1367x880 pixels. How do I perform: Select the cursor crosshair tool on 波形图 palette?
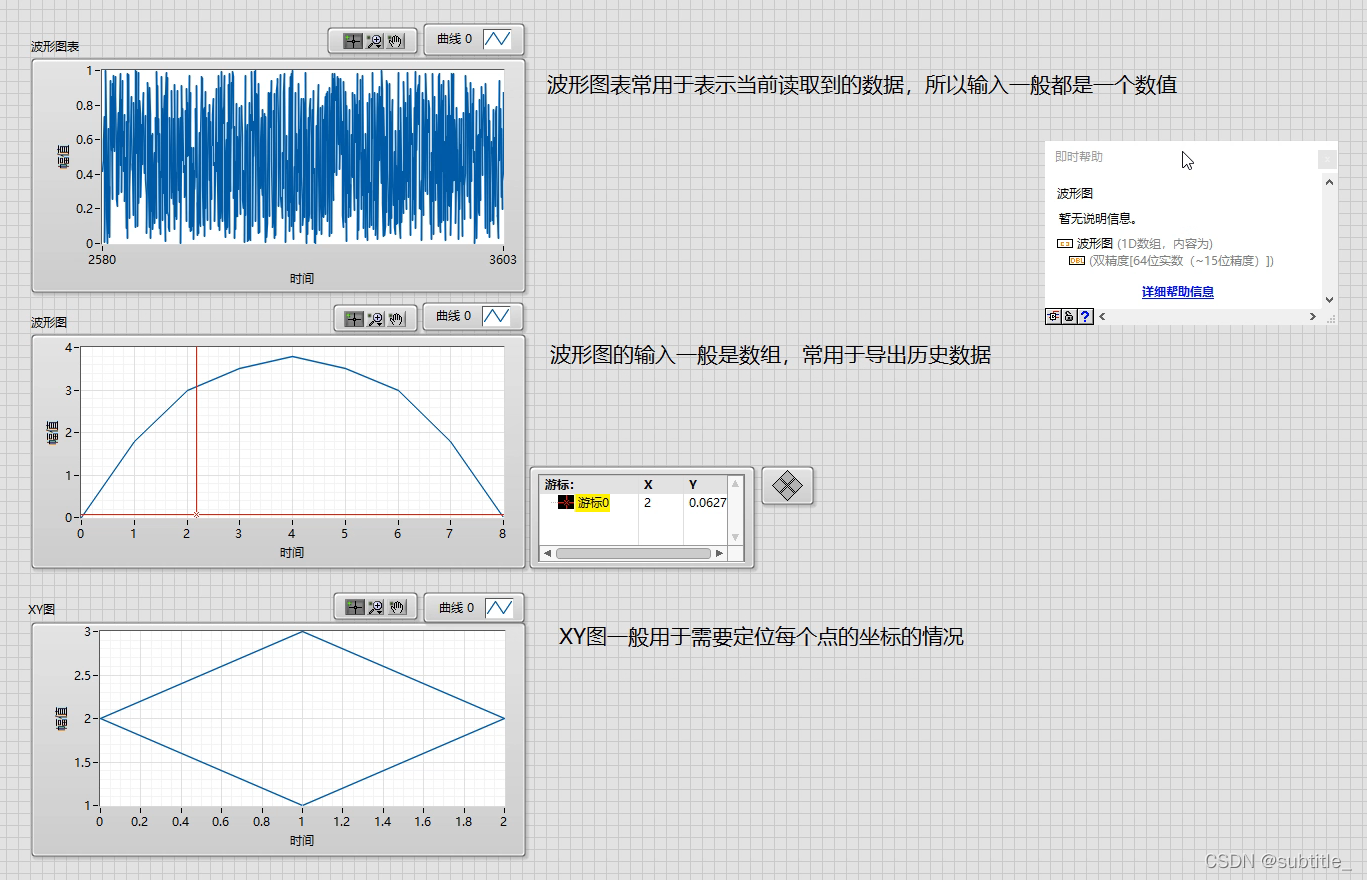[353, 319]
